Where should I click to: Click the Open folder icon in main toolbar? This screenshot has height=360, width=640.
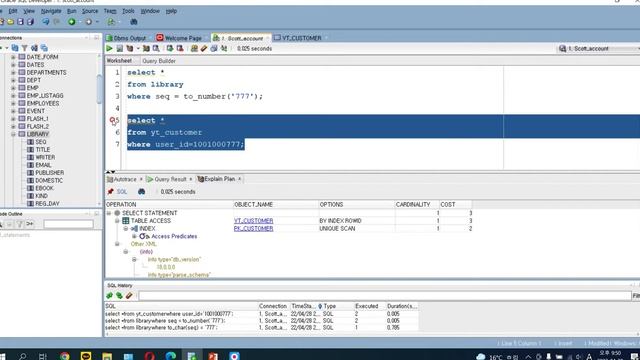point(11,22)
